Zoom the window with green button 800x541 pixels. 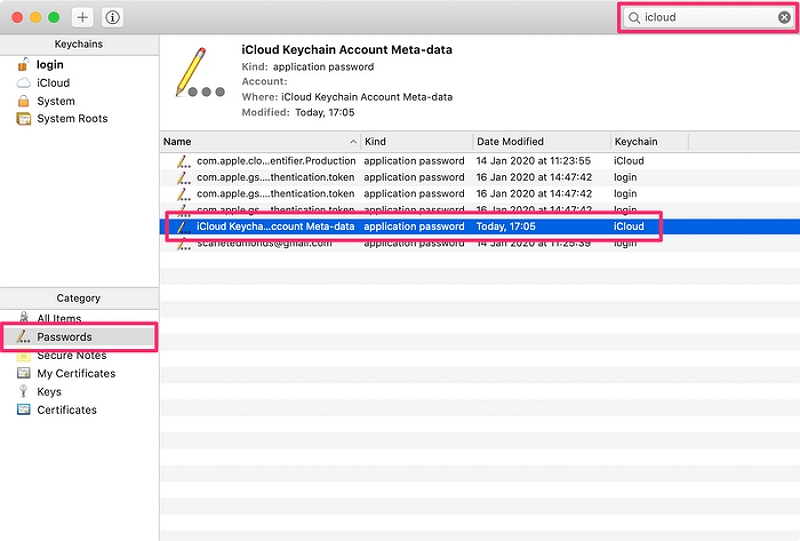[54, 17]
